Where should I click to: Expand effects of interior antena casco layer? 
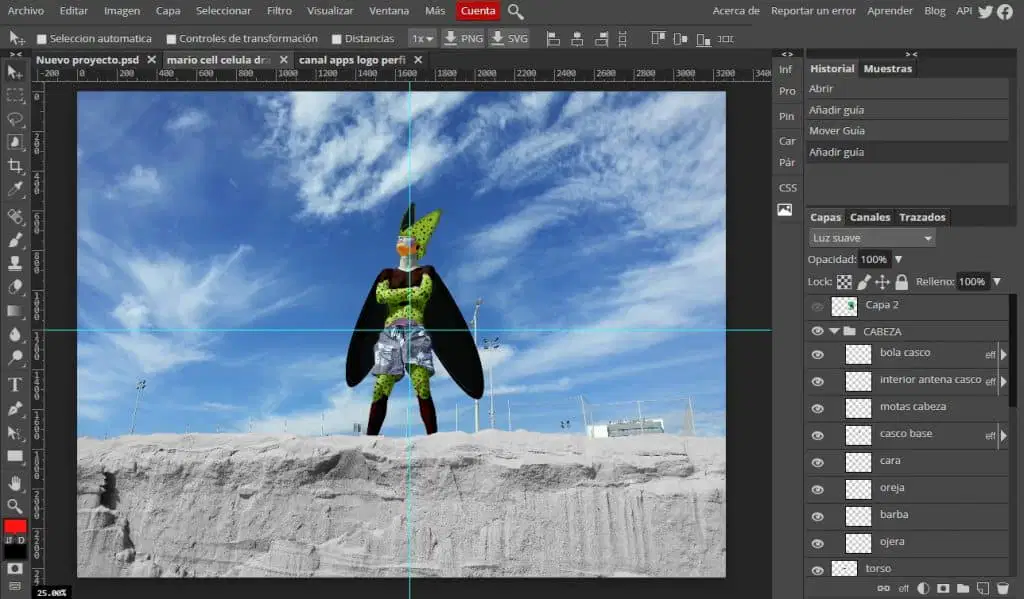coord(1004,381)
